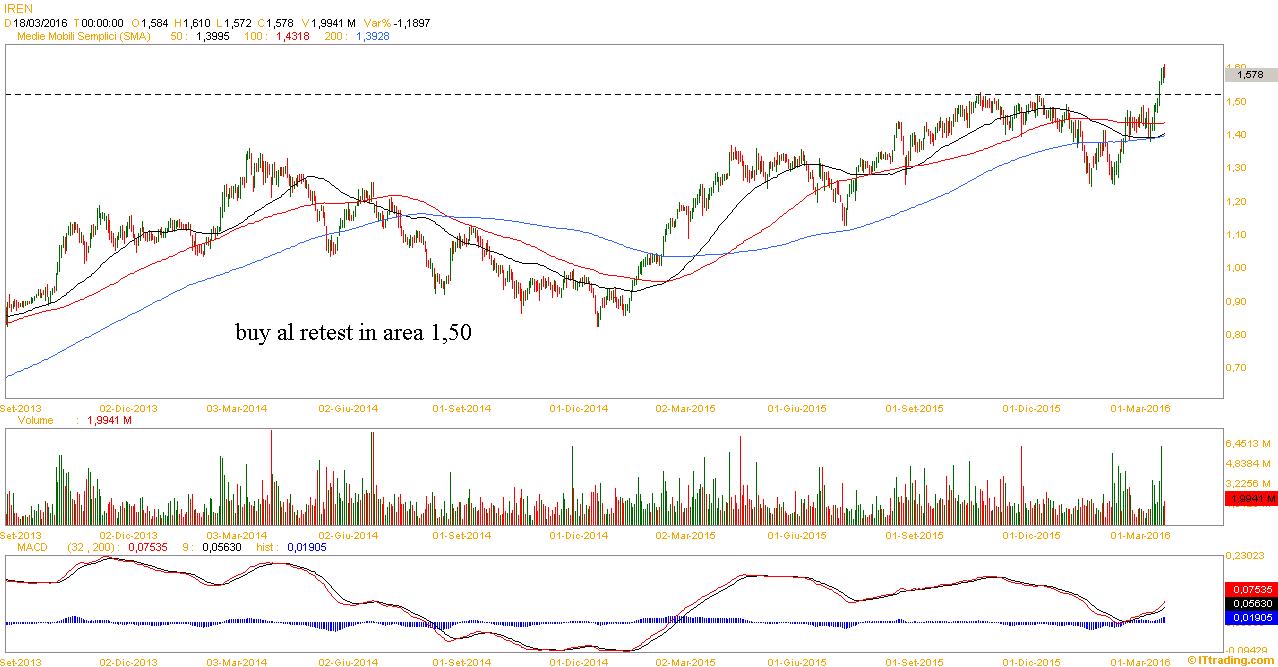
Task: Click the blue MACD histogram tag 0,01905
Action: click(x=1250, y=619)
